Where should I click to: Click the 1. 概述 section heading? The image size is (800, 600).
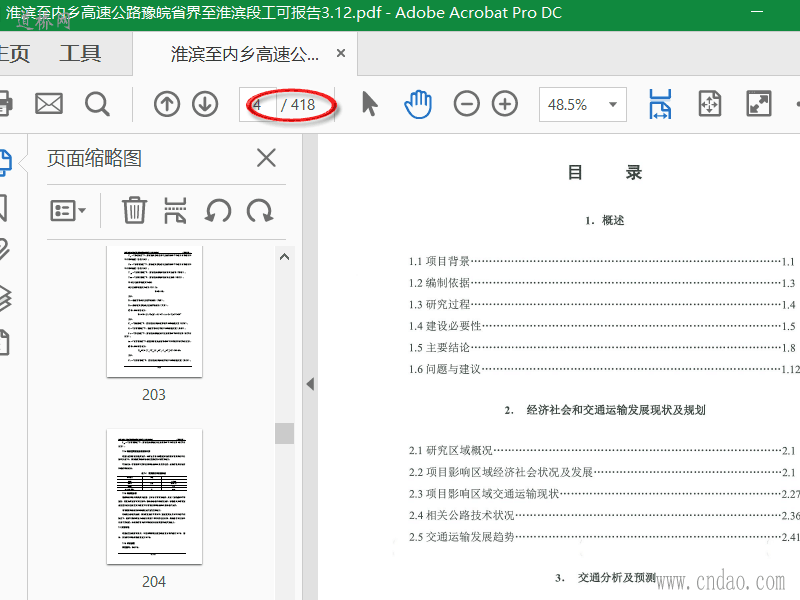pyautogui.click(x=605, y=220)
